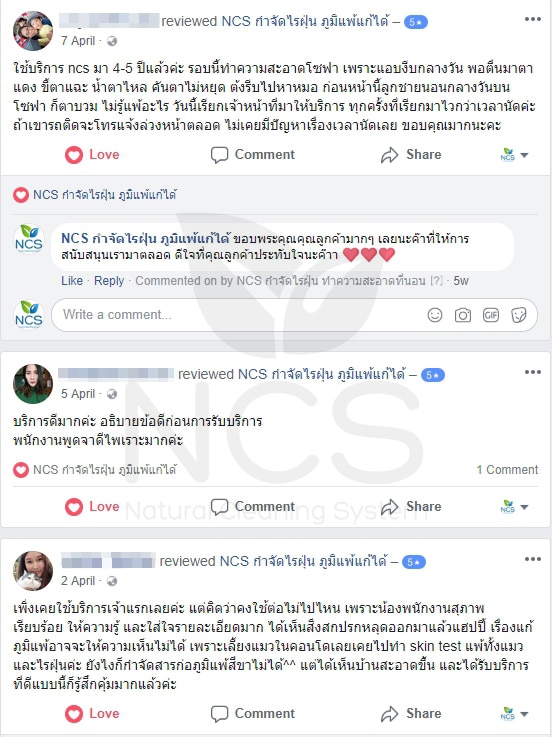Viewport: 552px width, 737px height.
Task: Add a sticker to the comment
Action: click(x=519, y=315)
